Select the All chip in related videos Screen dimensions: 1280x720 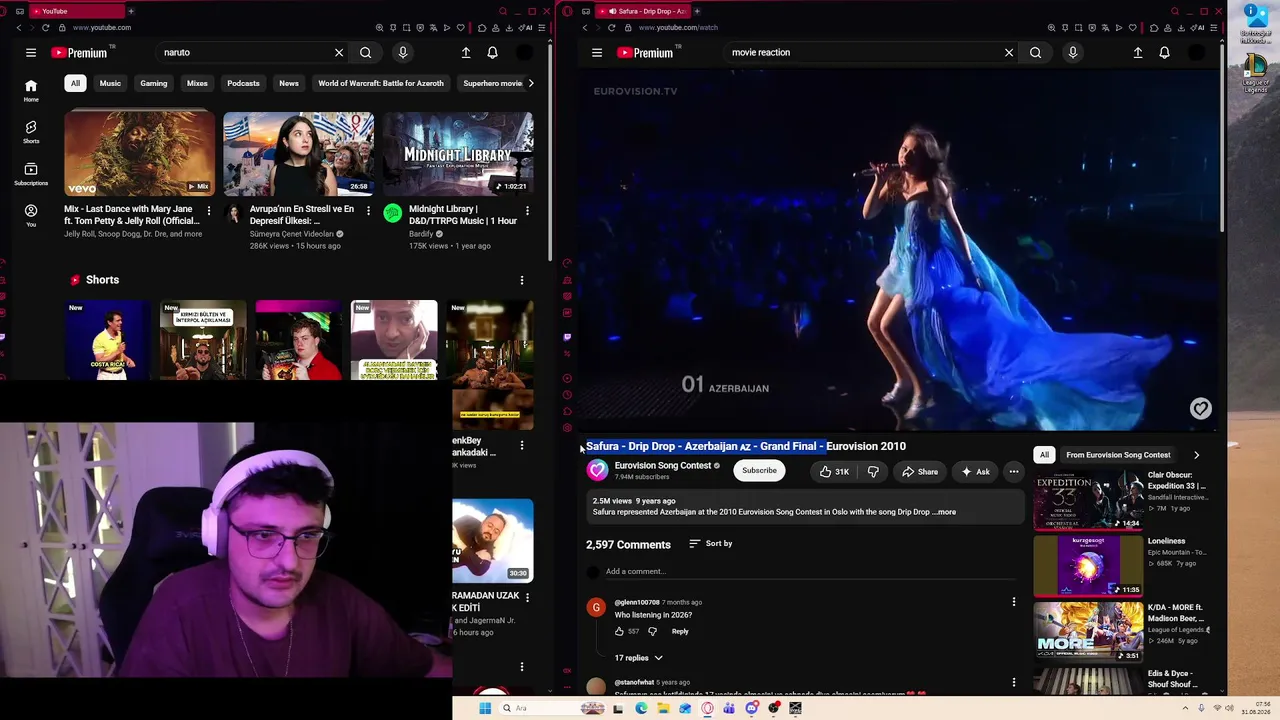click(x=1044, y=455)
